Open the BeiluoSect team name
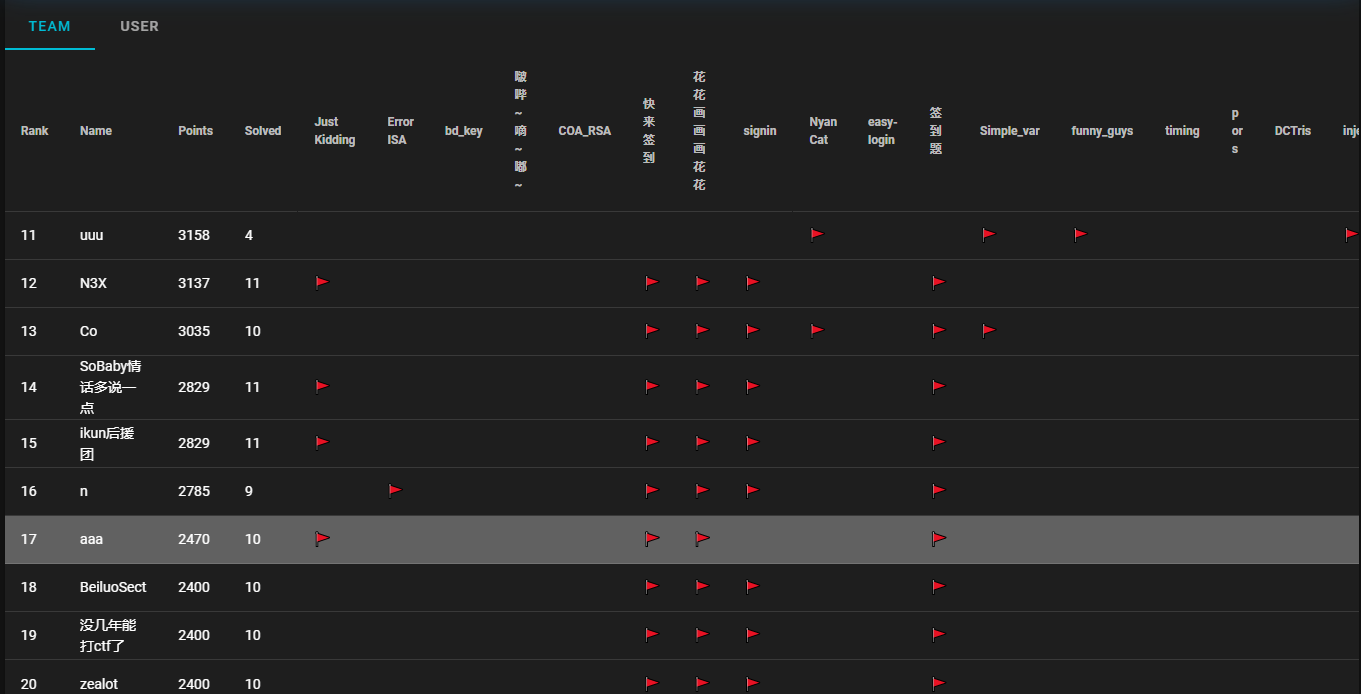 pos(113,587)
